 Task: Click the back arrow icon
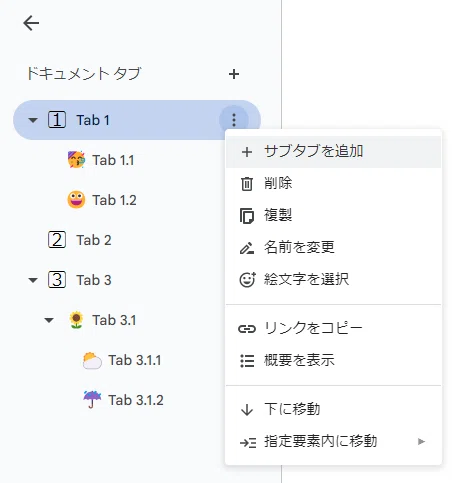31,23
